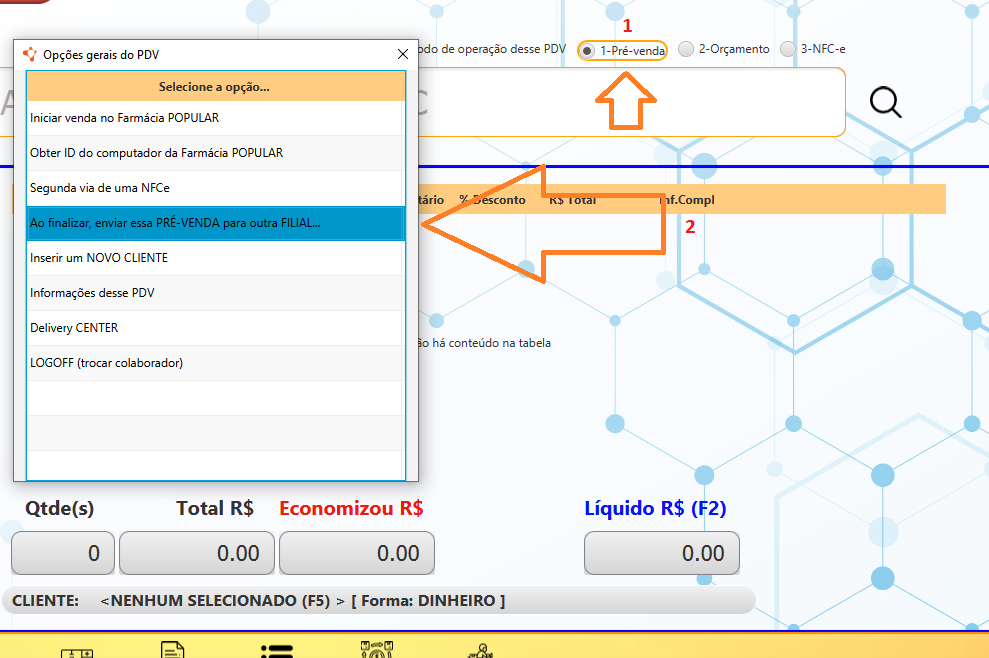This screenshot has height=658, width=989.
Task: Click the box transfer icon in bottom bar
Action: point(378,650)
